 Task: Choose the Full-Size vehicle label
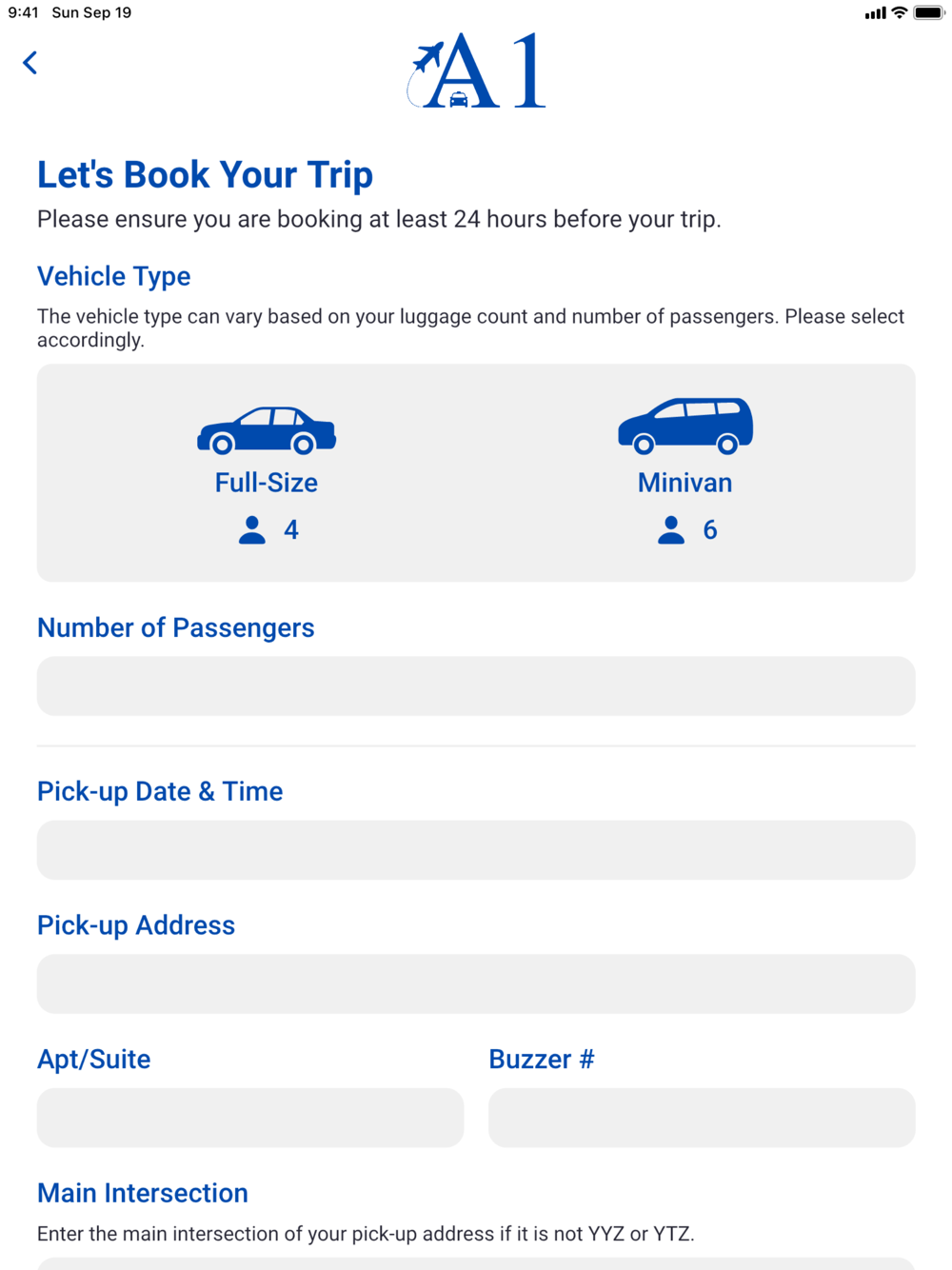pos(267,483)
